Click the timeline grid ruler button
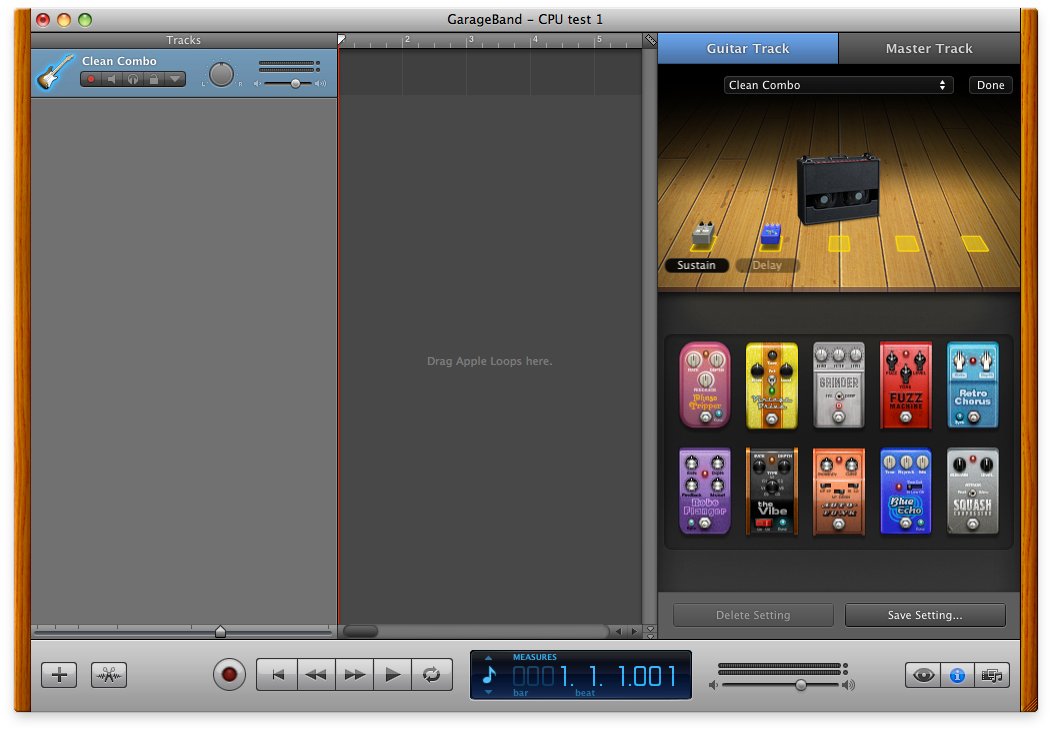 click(x=650, y=40)
